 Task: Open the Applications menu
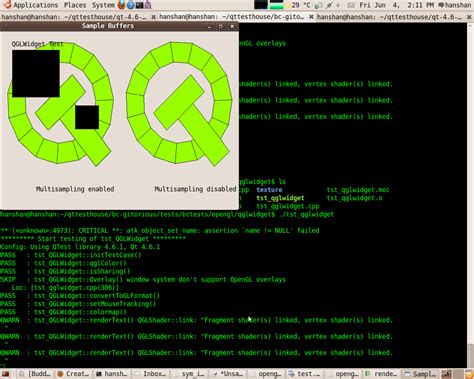[35, 5]
